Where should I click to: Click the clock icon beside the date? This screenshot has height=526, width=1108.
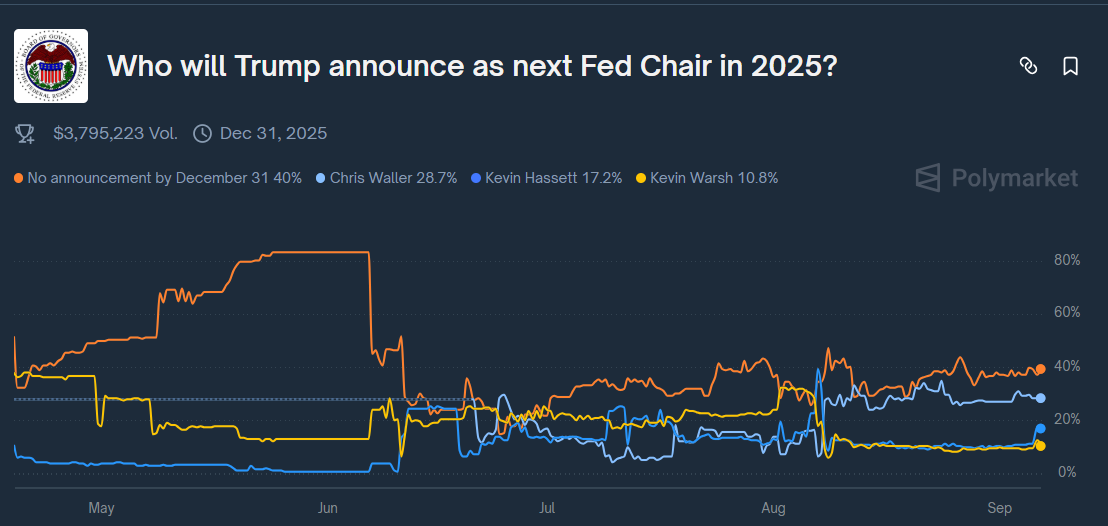coord(202,133)
